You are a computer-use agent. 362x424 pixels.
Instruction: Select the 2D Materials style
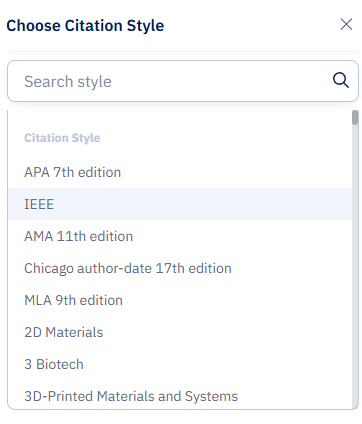coord(180,332)
